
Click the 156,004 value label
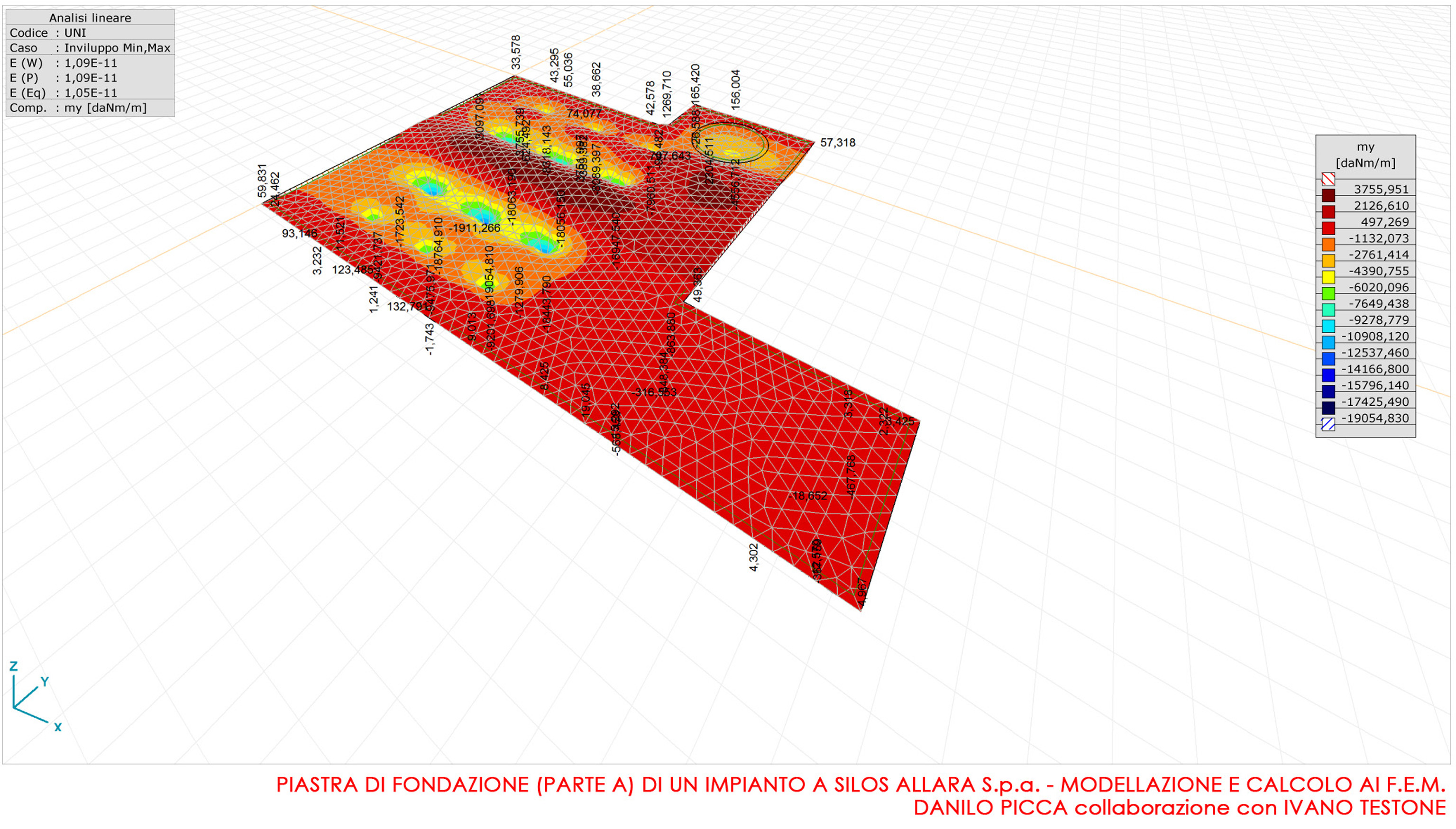tap(736, 90)
